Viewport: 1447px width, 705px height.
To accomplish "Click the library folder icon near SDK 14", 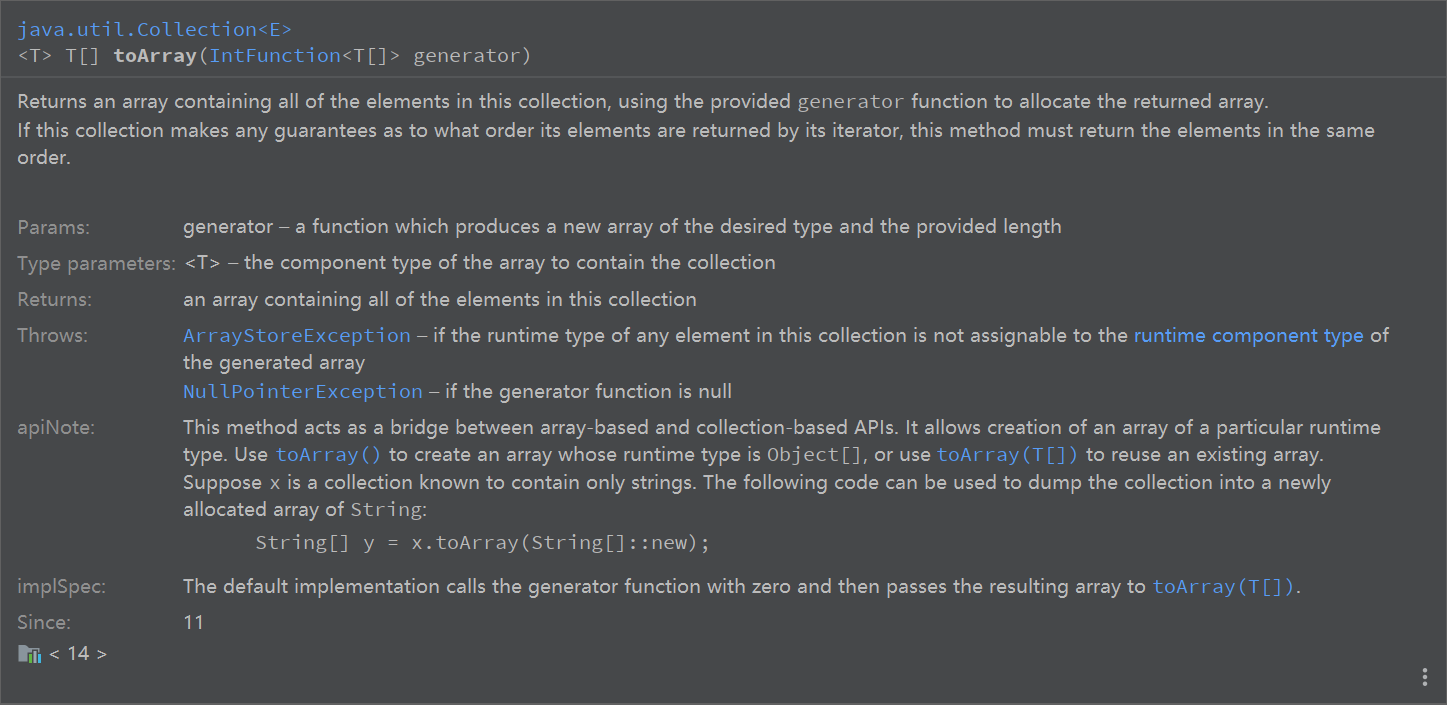I will (x=29, y=655).
